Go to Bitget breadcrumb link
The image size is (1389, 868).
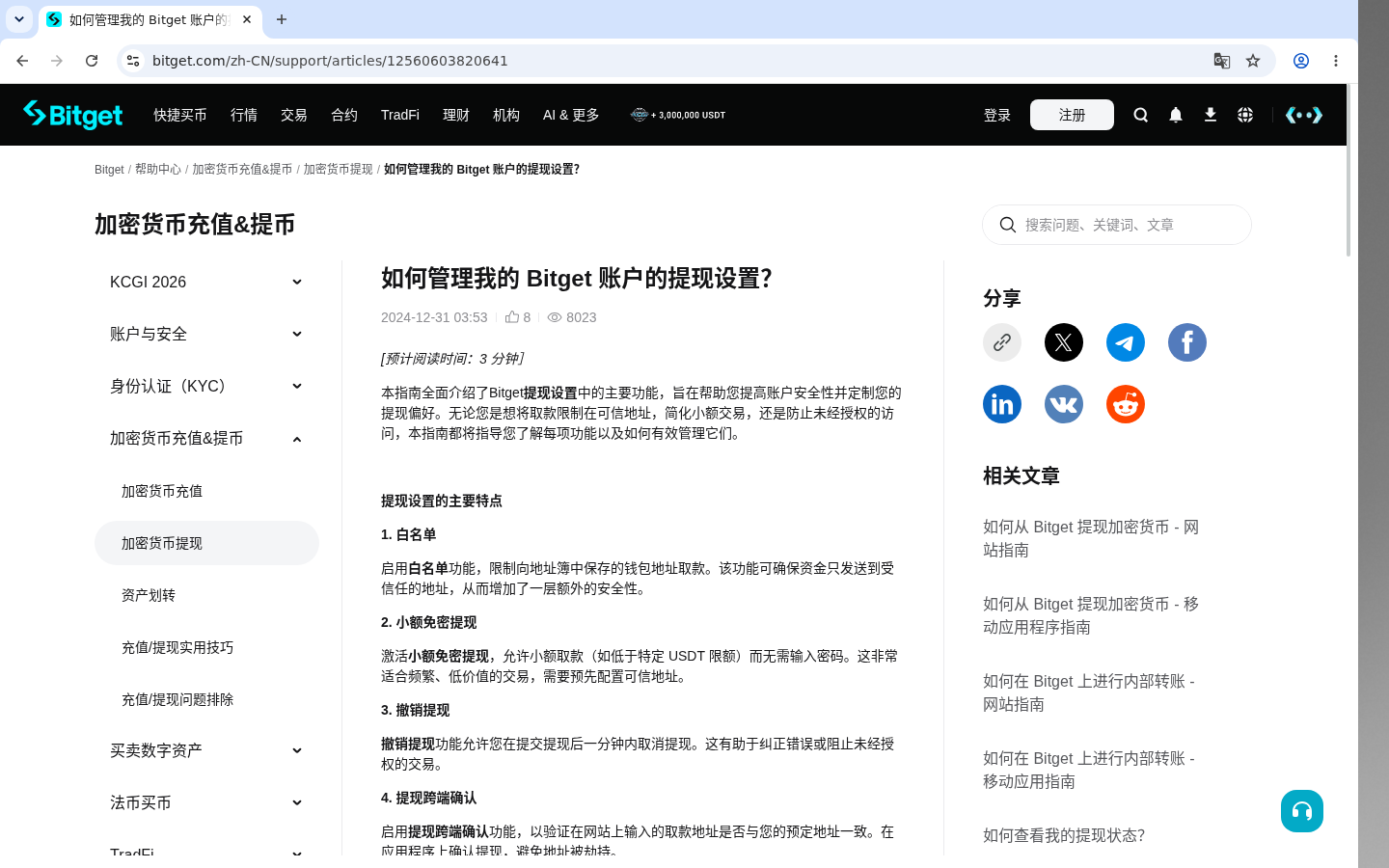[x=109, y=169]
